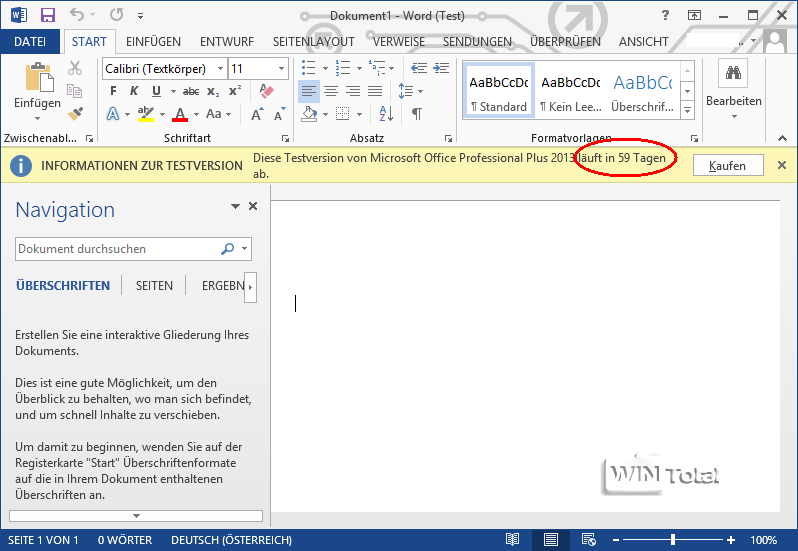This screenshot has width=798, height=551.
Task: Select print layout view
Action: click(551, 539)
